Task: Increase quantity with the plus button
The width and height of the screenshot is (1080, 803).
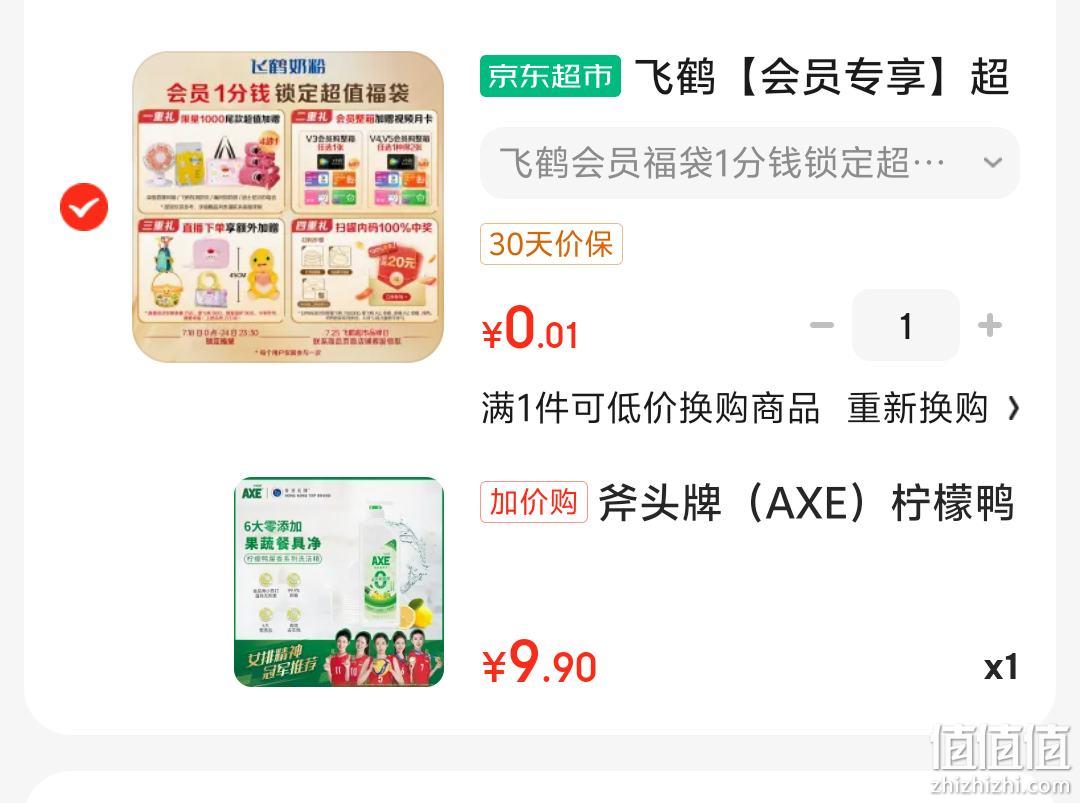Action: 990,325
